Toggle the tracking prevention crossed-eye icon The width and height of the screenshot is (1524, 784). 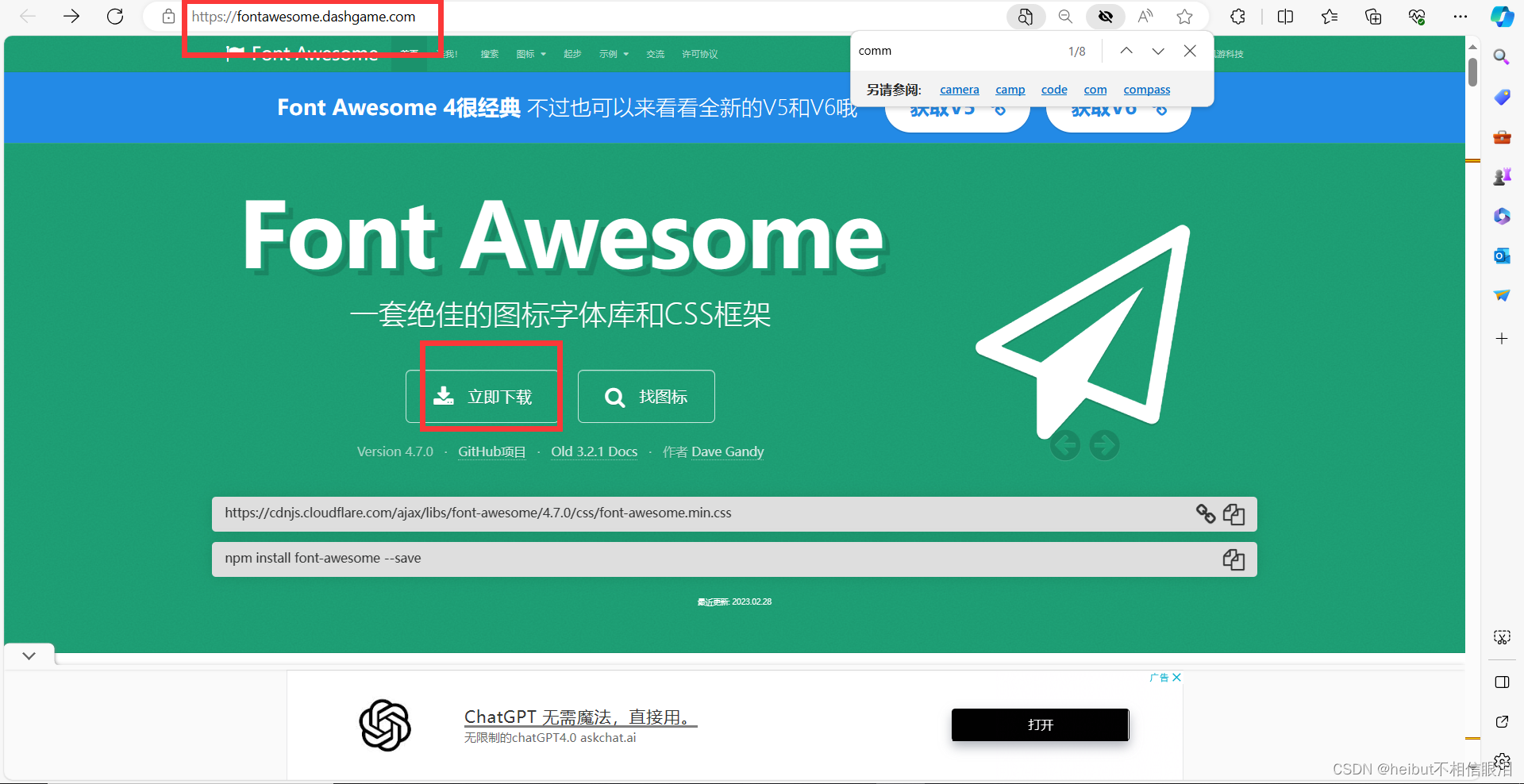coord(1105,17)
